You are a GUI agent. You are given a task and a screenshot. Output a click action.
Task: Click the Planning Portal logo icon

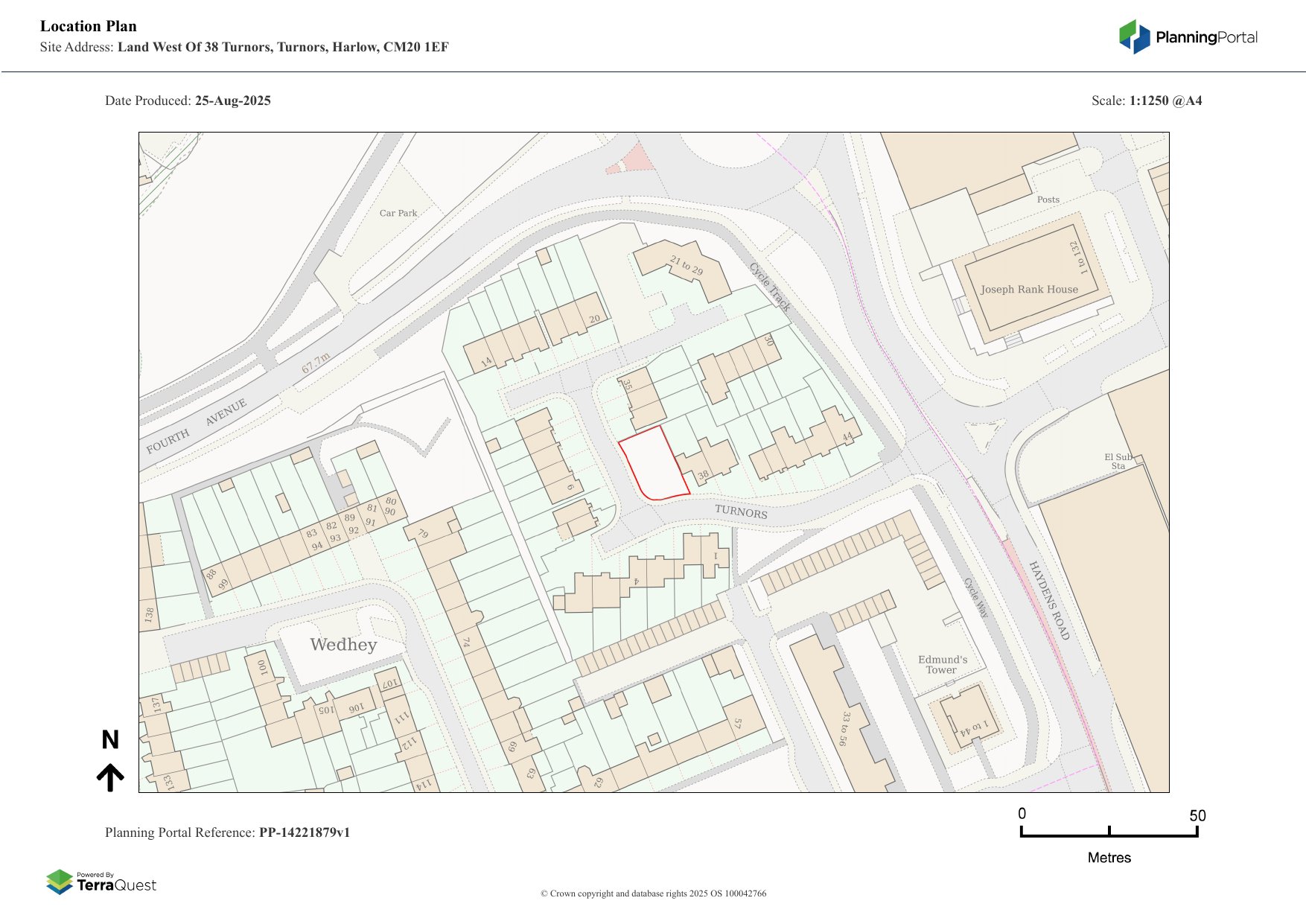pyautogui.click(x=1134, y=36)
